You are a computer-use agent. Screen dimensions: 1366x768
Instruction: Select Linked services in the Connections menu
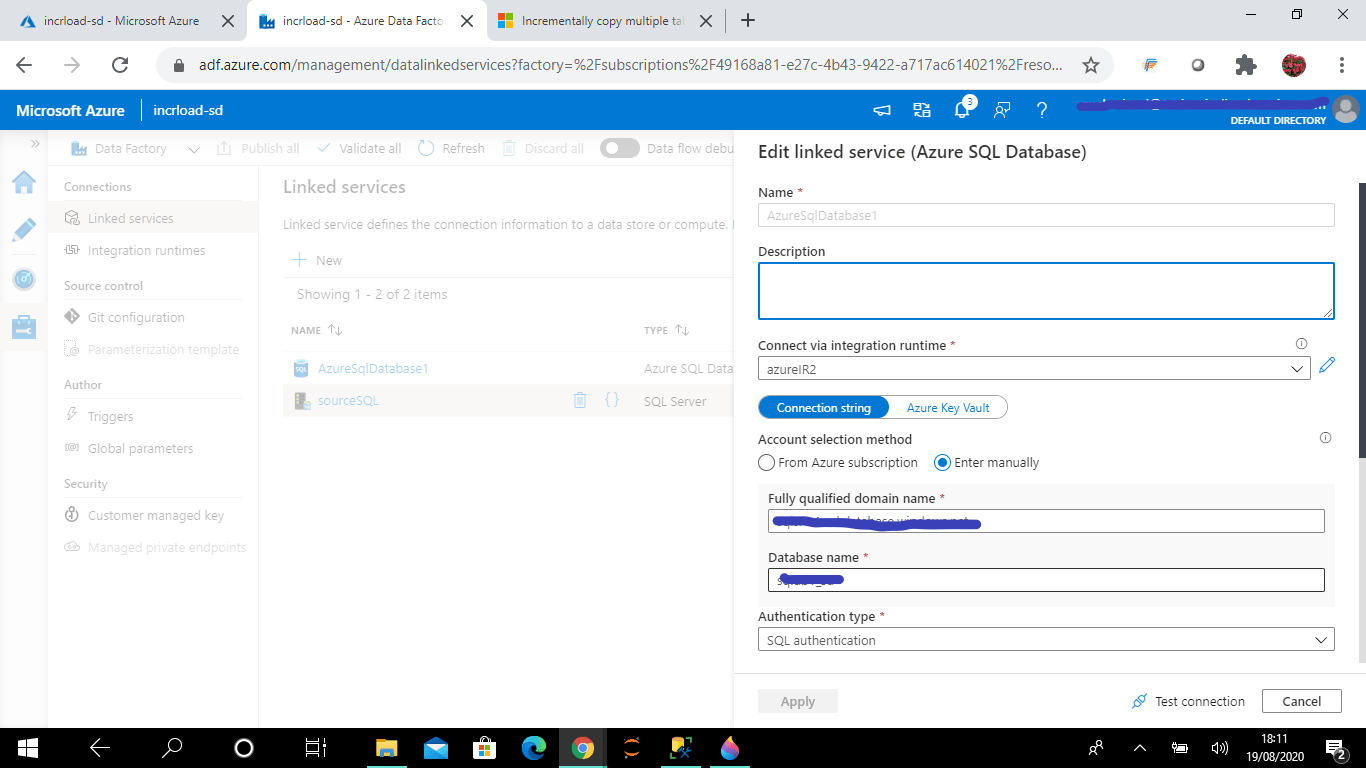tap(130, 218)
